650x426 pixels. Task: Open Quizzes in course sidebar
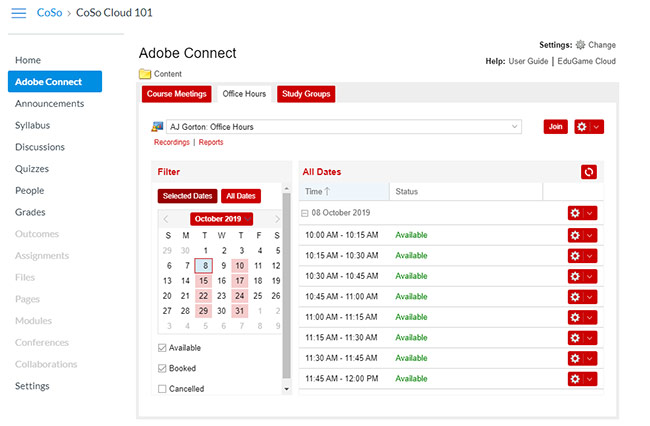click(x=32, y=169)
